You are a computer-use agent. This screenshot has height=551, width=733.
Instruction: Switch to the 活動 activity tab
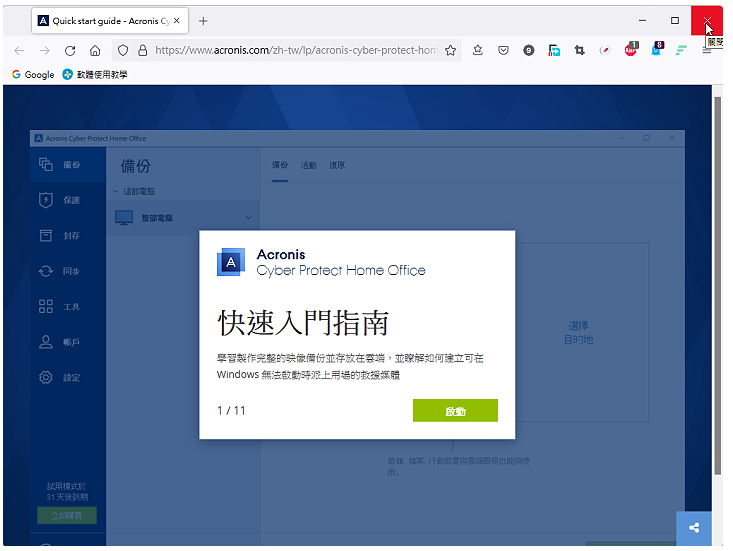(x=309, y=165)
